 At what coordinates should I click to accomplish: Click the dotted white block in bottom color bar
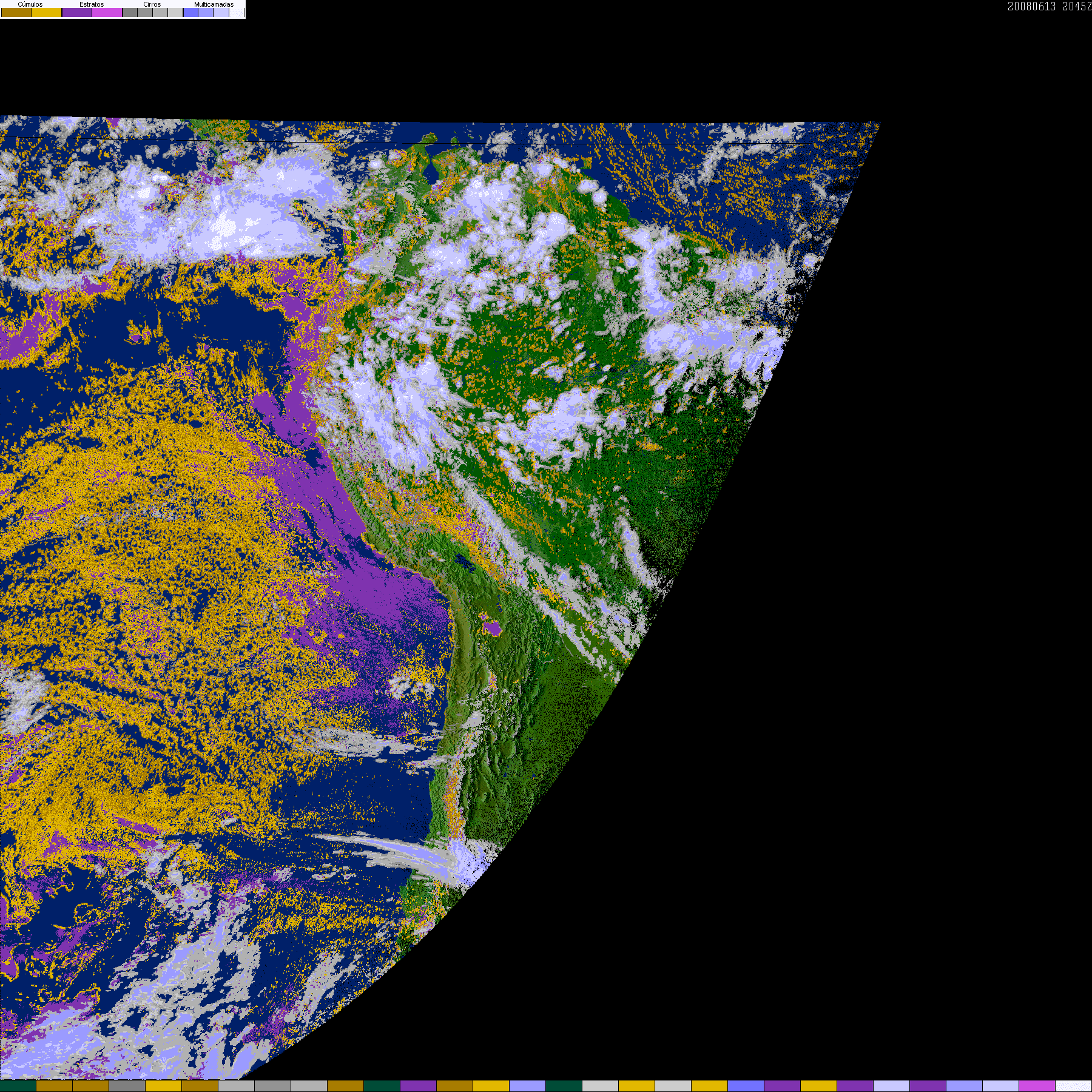1074,1086
